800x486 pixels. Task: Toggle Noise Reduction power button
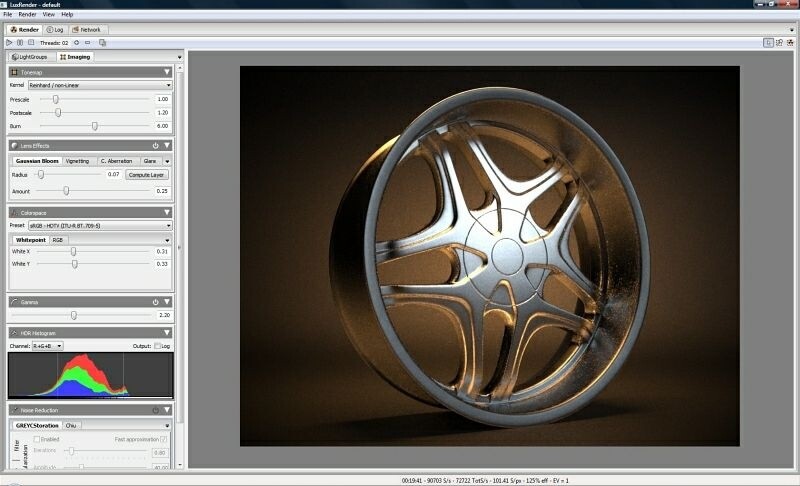coord(156,410)
